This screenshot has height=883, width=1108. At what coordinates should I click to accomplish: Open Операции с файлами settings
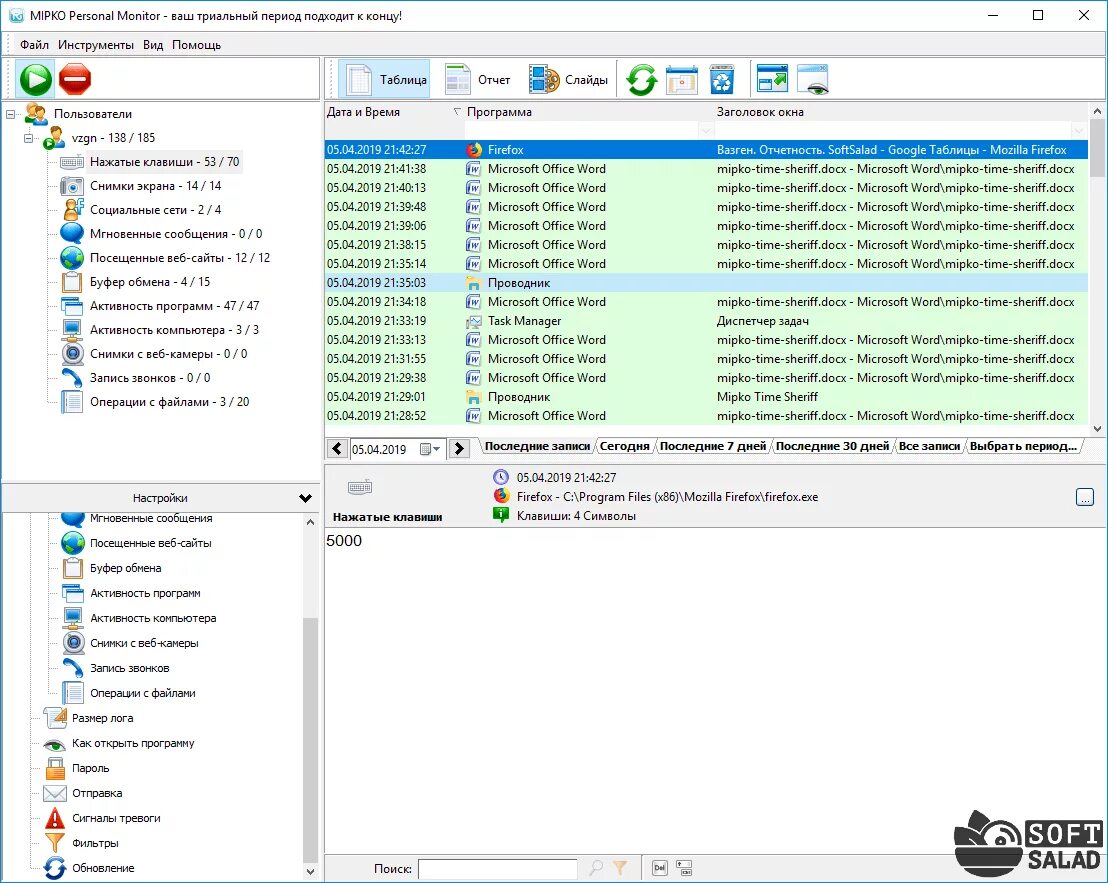142,693
